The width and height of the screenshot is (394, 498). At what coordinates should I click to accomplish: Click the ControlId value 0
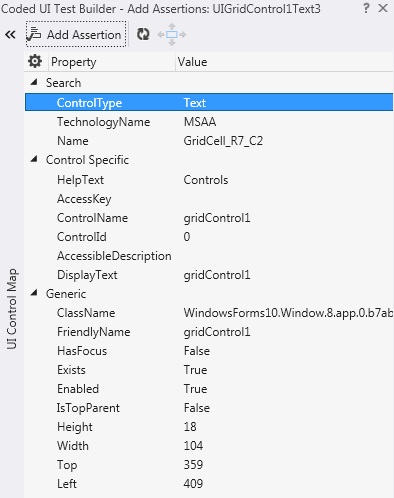(x=187, y=237)
